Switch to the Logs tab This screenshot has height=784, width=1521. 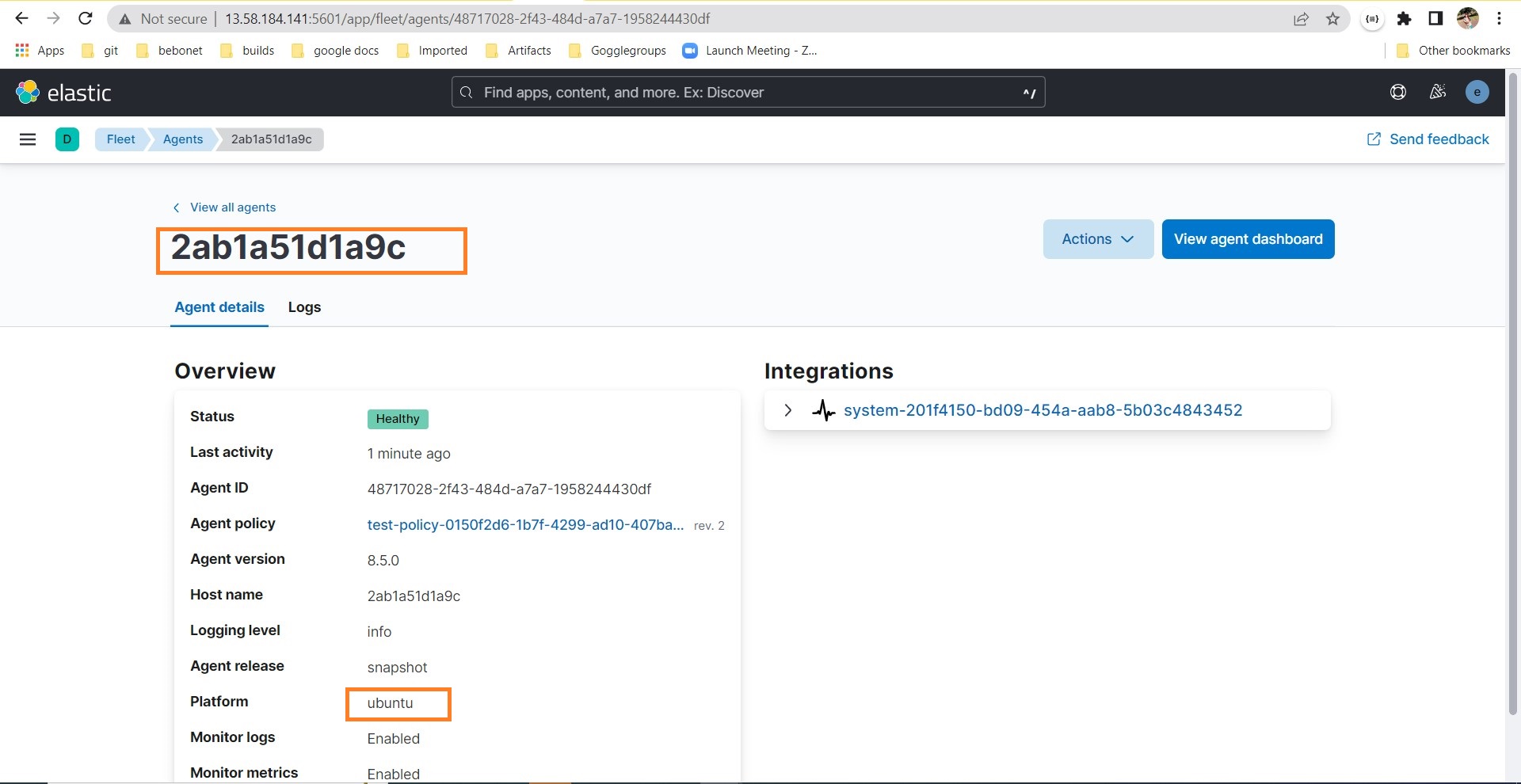[304, 307]
